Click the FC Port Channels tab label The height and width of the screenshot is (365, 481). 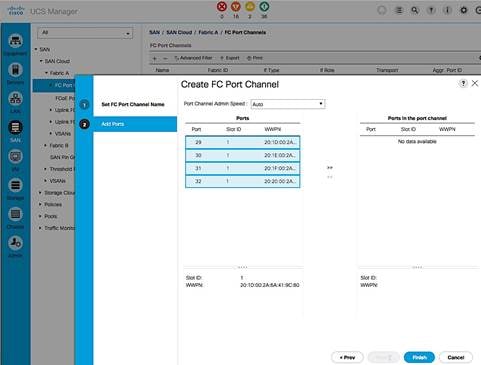[171, 45]
